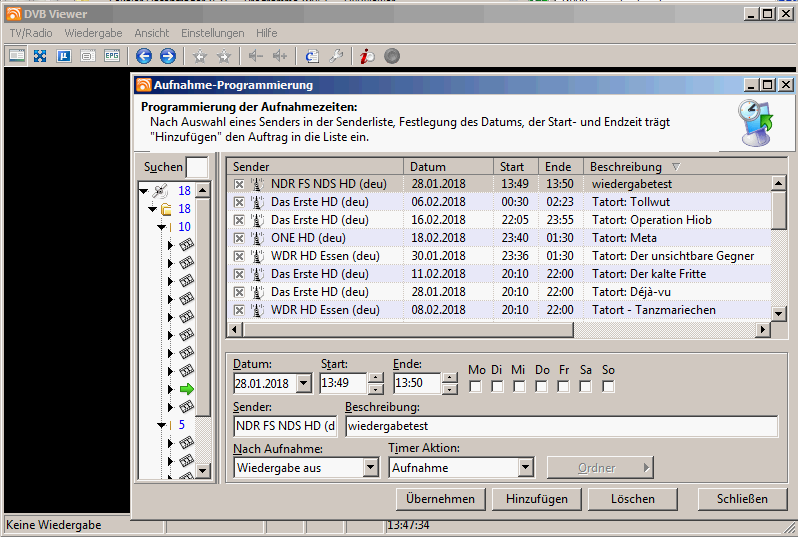Enable the Mi weekday checkbox
The width and height of the screenshot is (798, 537).
coord(519,387)
